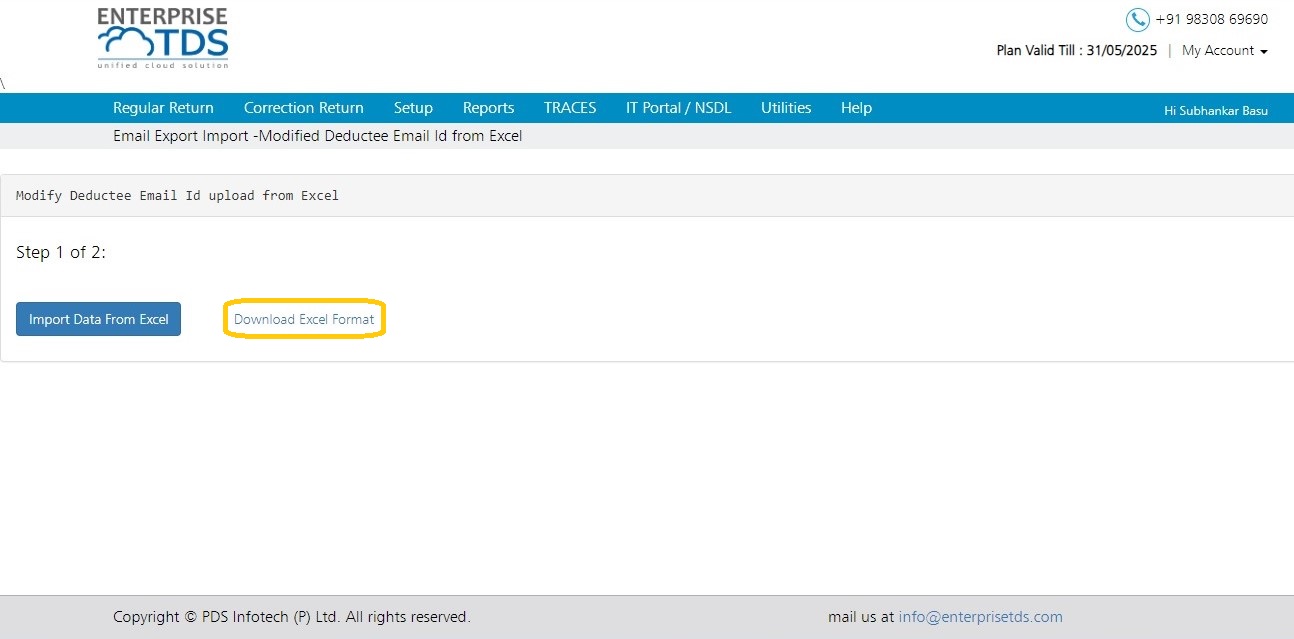The width and height of the screenshot is (1294, 639).
Task: Click the Download Excel Format link
Action: pos(304,319)
